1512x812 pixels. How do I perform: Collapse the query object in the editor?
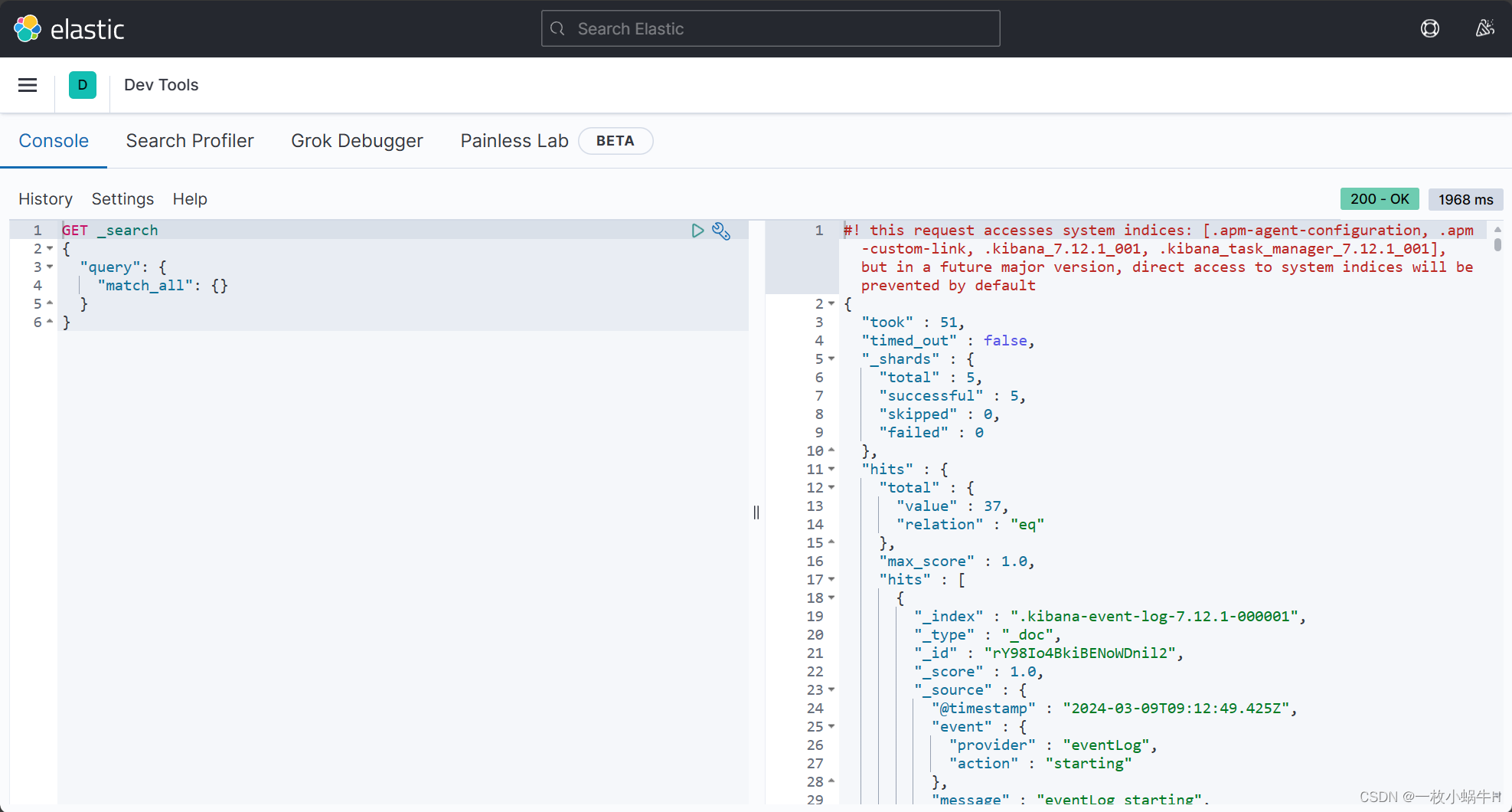click(49, 267)
